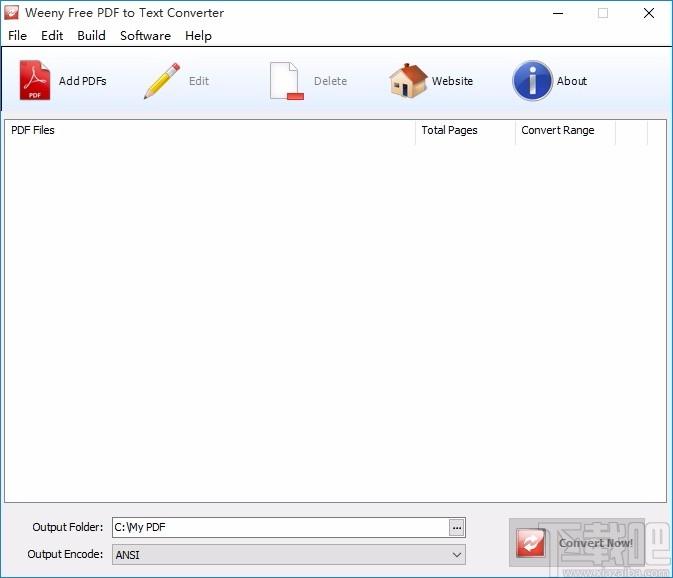Click the app logo in title bar
Image resolution: width=673 pixels, height=578 pixels.
point(12,12)
